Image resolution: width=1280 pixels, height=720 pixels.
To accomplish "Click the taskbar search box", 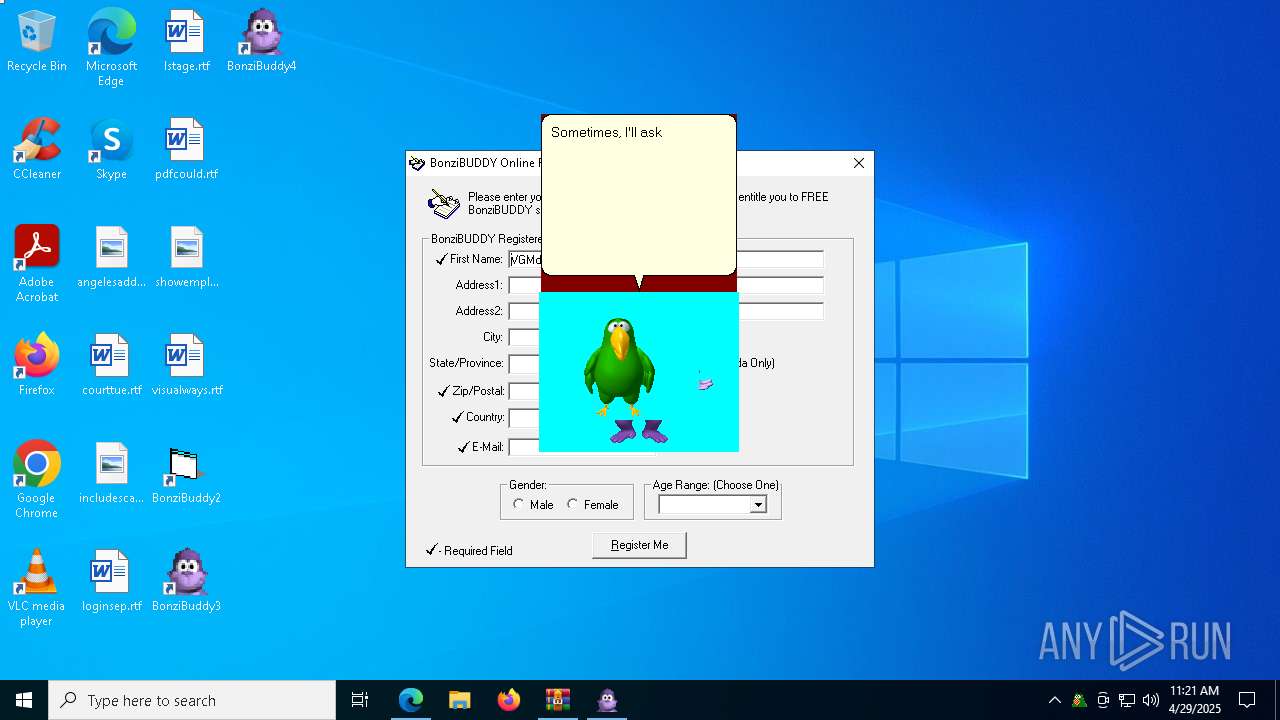I will click(192, 700).
